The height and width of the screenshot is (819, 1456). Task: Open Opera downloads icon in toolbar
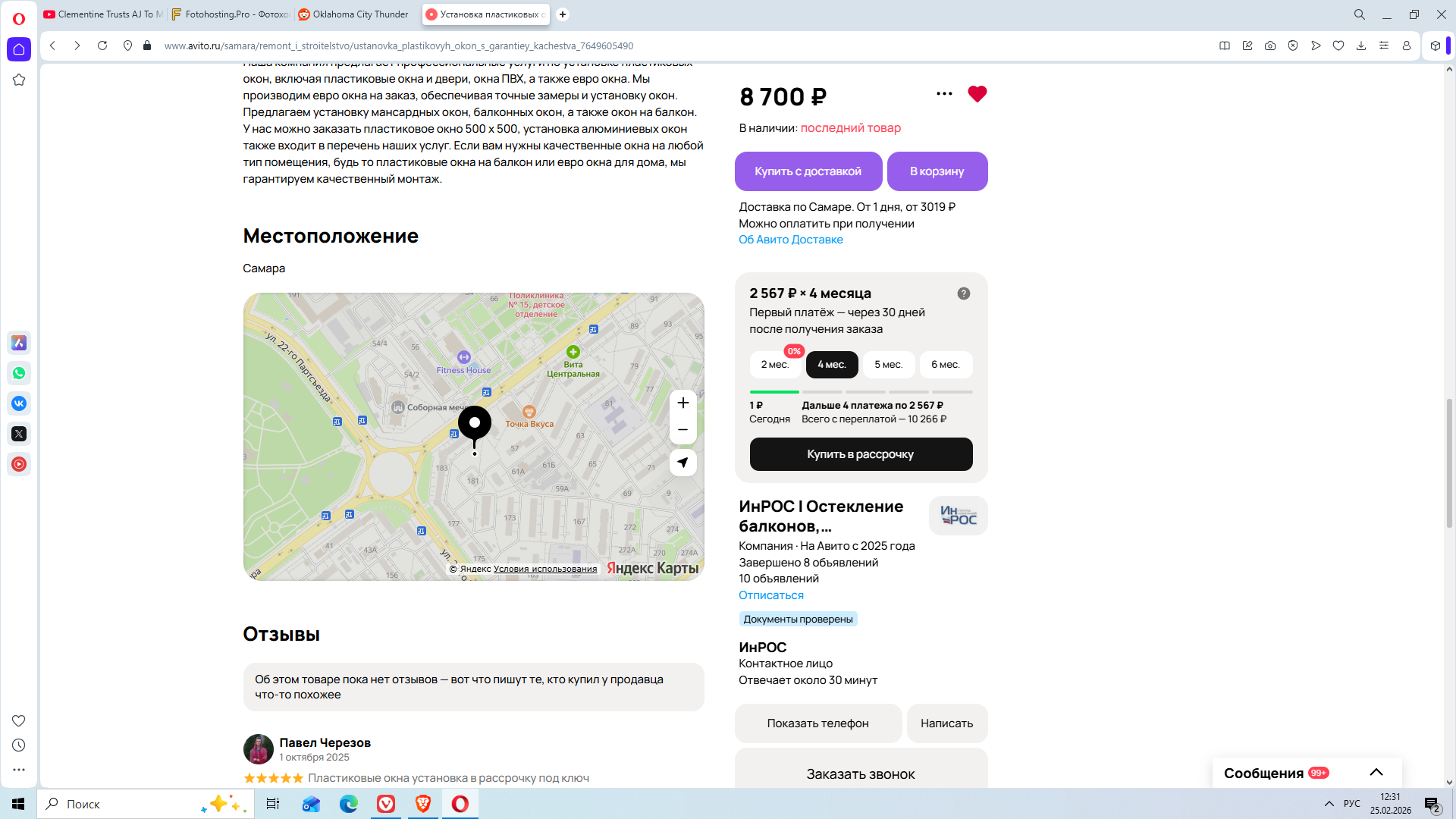point(1360,46)
